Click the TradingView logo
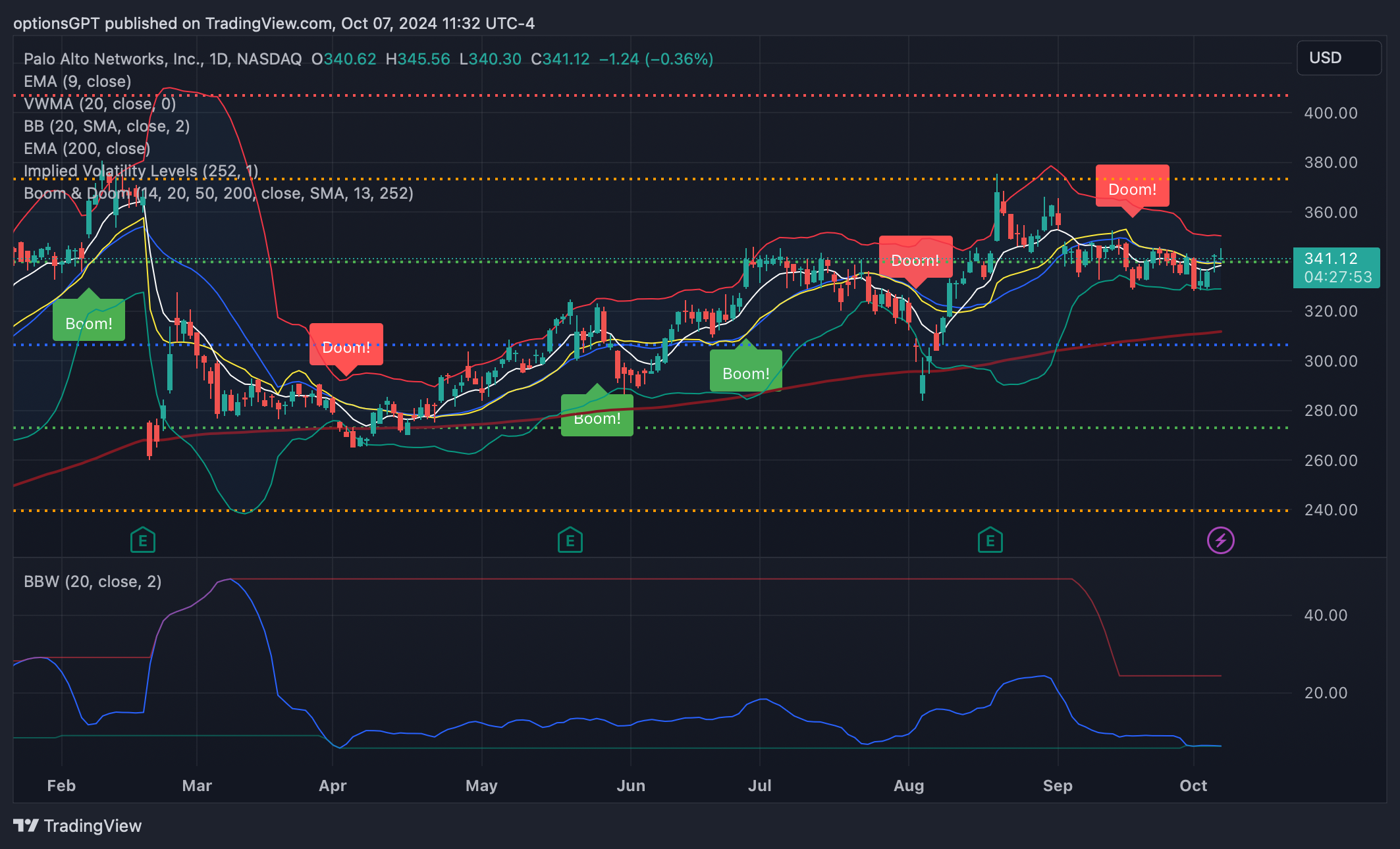The image size is (1400, 849). [78, 826]
